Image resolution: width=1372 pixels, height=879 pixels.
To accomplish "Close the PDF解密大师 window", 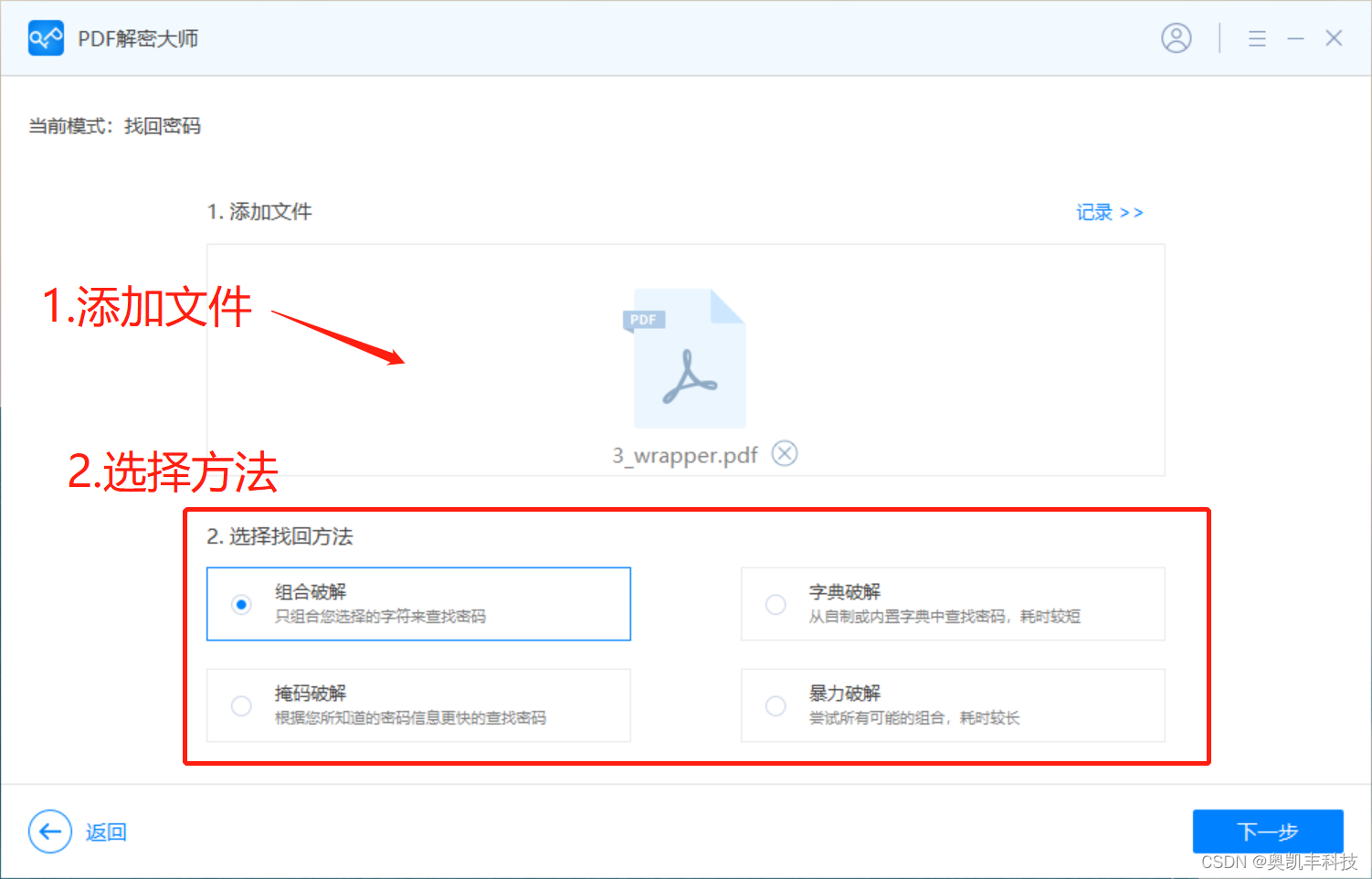I will pos(1334,38).
